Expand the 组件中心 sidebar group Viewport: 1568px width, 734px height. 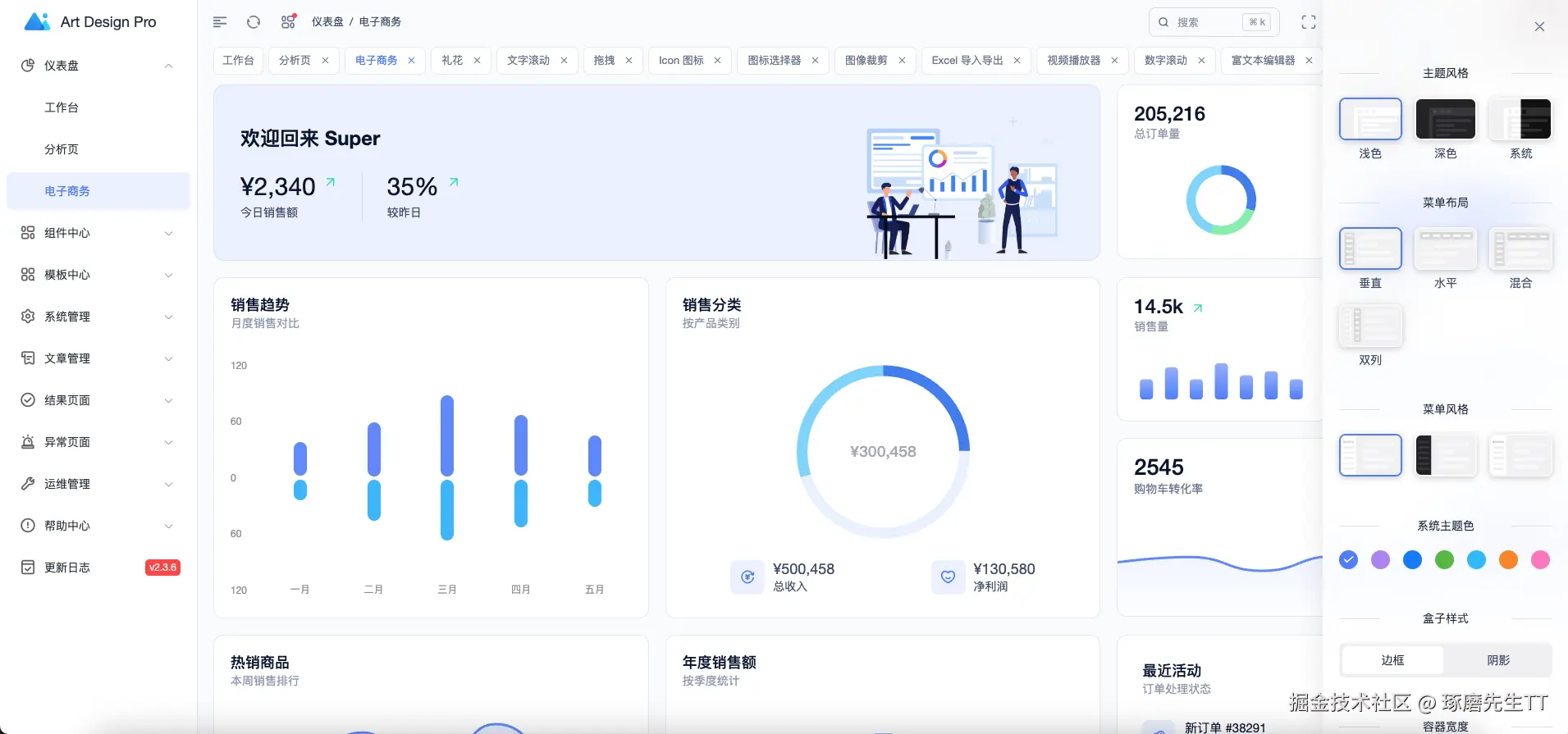[x=168, y=233]
